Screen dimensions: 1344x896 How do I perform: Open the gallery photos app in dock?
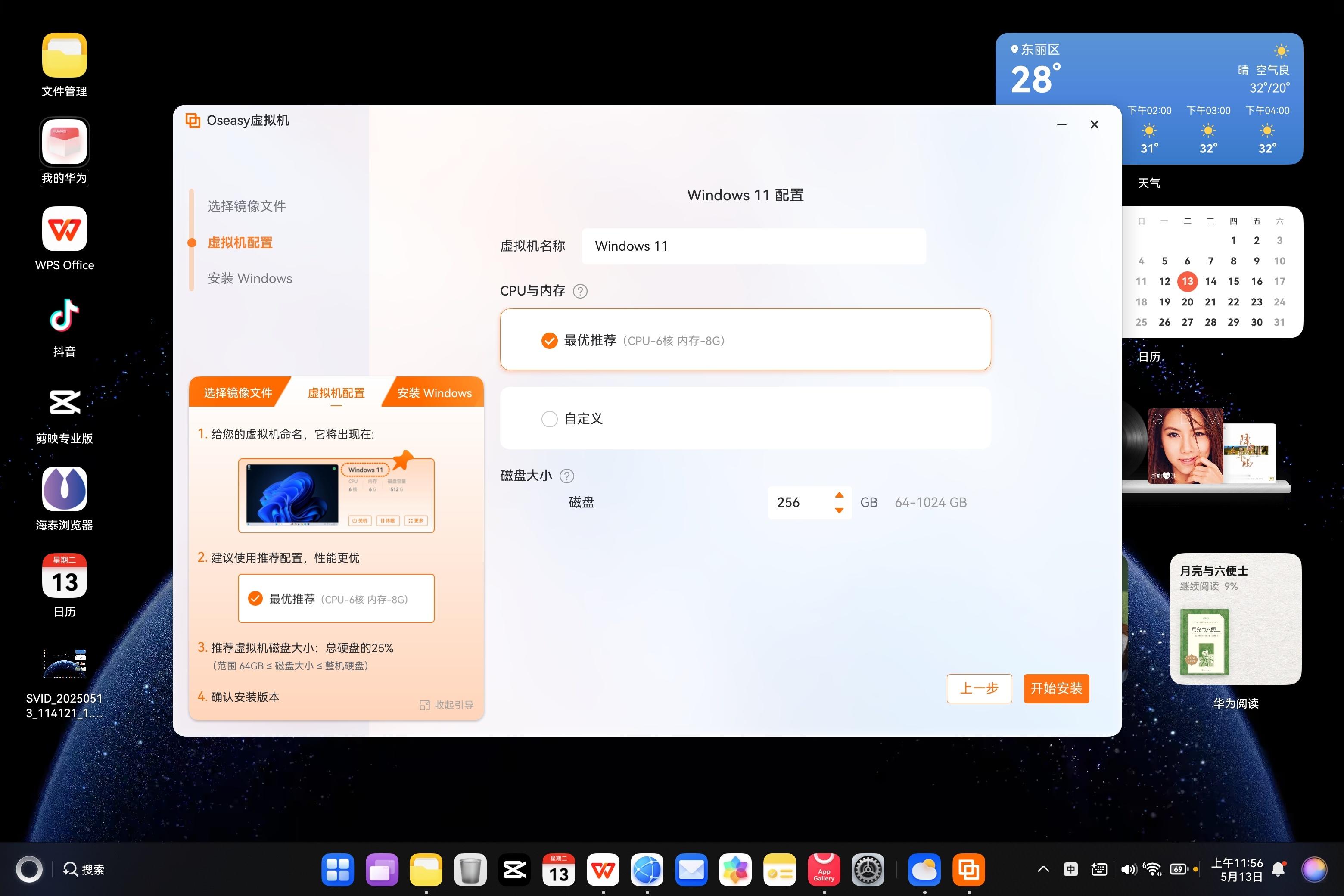(x=735, y=870)
